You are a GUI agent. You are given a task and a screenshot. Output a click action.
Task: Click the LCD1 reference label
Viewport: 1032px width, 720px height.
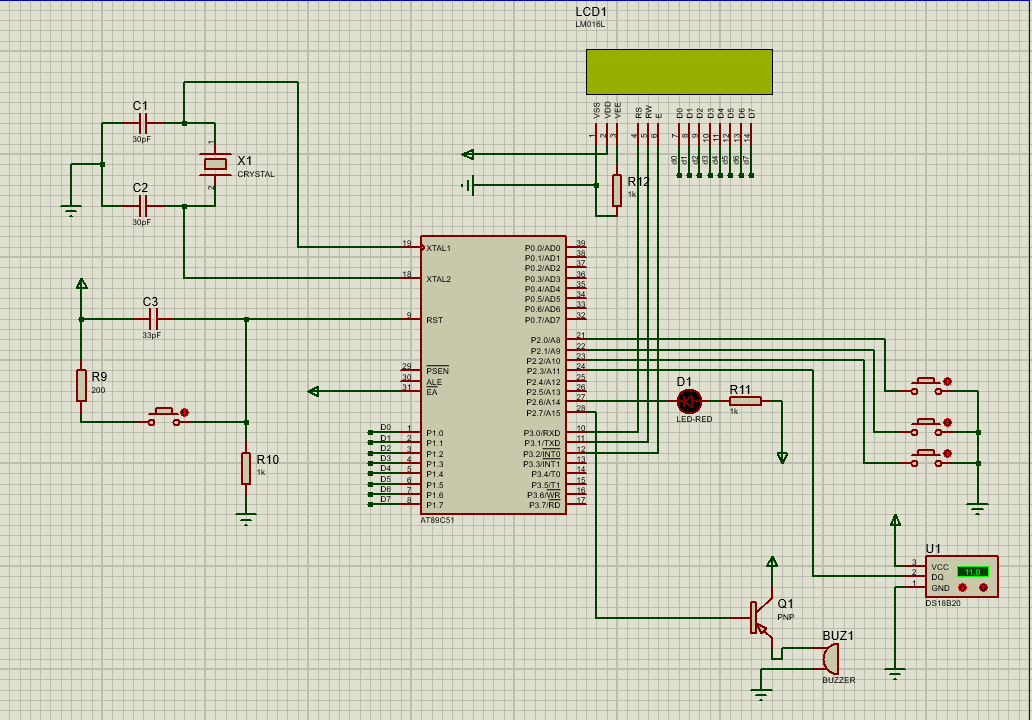pyautogui.click(x=591, y=12)
